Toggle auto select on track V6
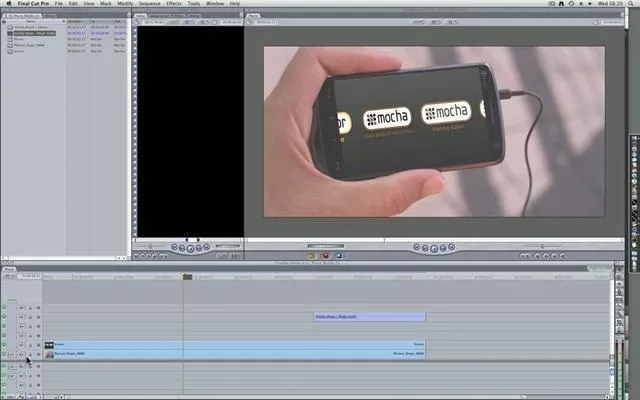Screen dimensions: 640x400 coord(38,308)
